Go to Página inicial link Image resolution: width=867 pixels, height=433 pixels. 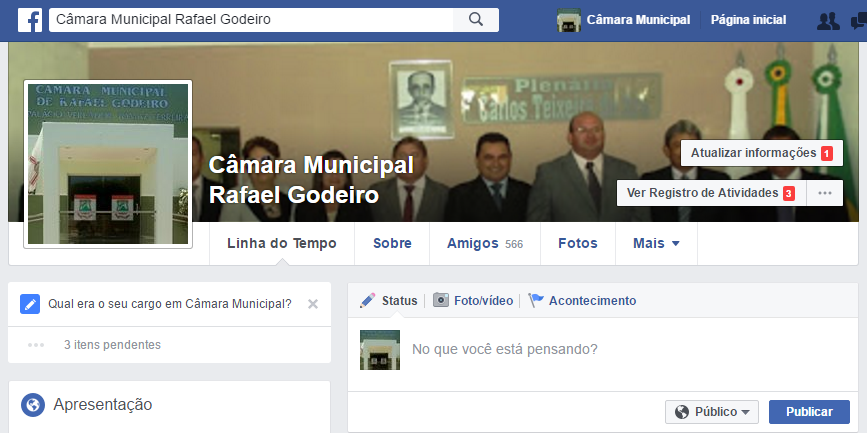pos(748,20)
